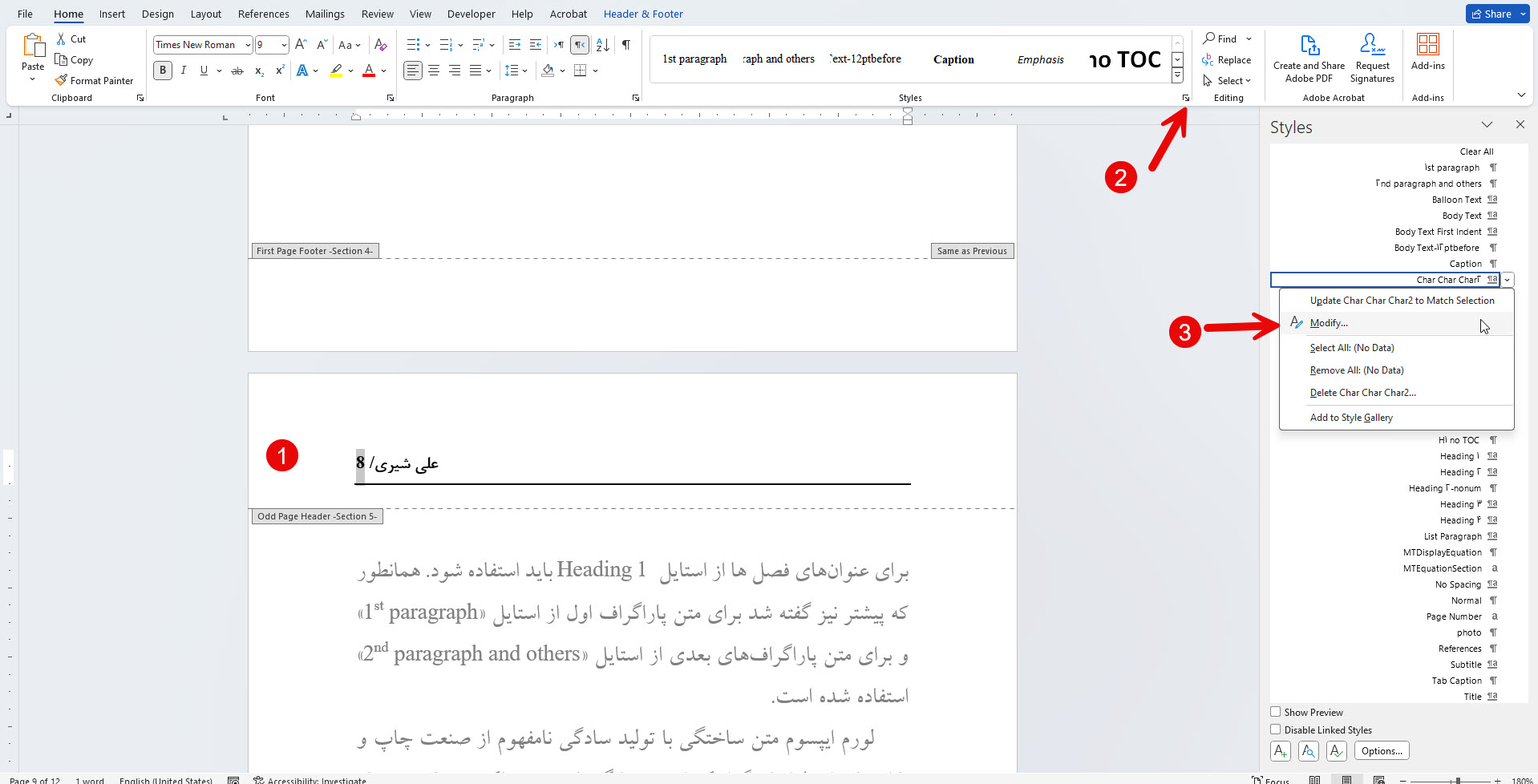Open the References tab
The image size is (1538, 784).
264,14
